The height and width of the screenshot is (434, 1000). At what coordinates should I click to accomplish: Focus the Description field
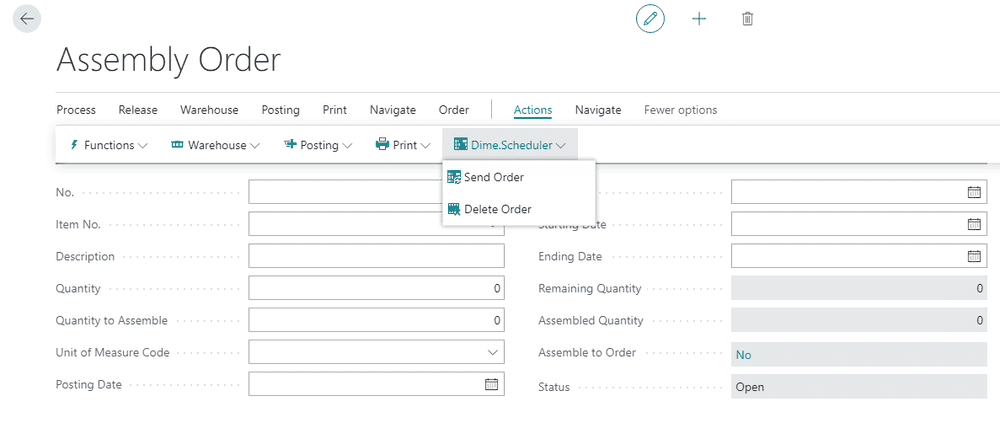click(x=376, y=256)
